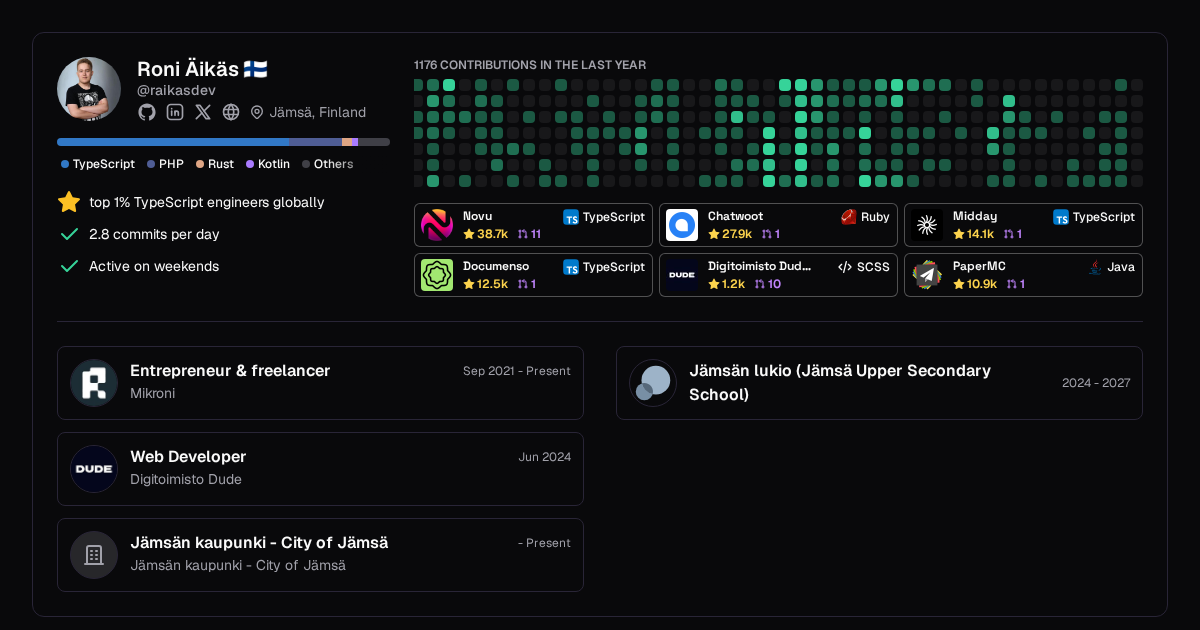Open the X (Twitter) profile icon
The height and width of the screenshot is (630, 1200).
click(203, 112)
